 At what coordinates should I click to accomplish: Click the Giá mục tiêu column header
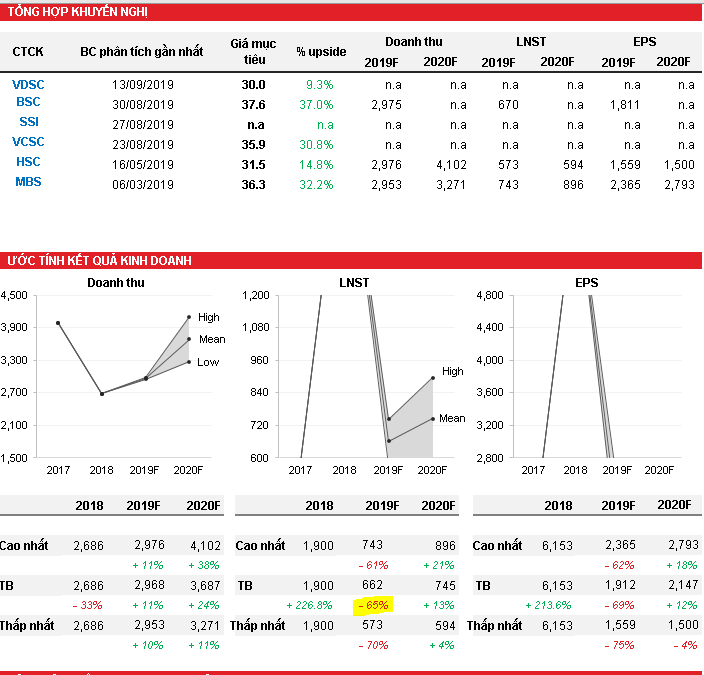pyautogui.click(x=252, y=52)
